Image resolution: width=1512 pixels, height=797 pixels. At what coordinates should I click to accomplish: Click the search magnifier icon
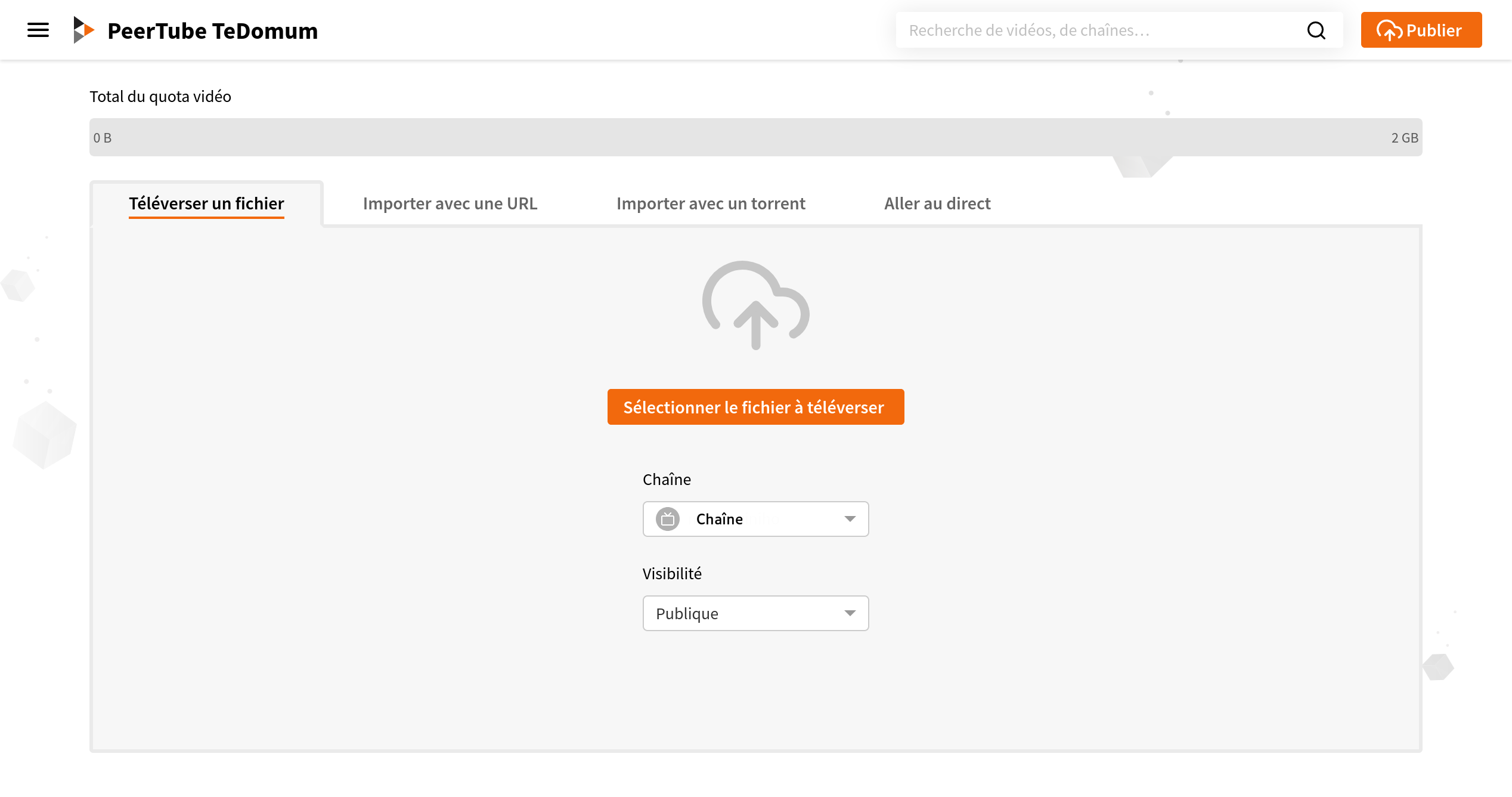tap(1316, 30)
